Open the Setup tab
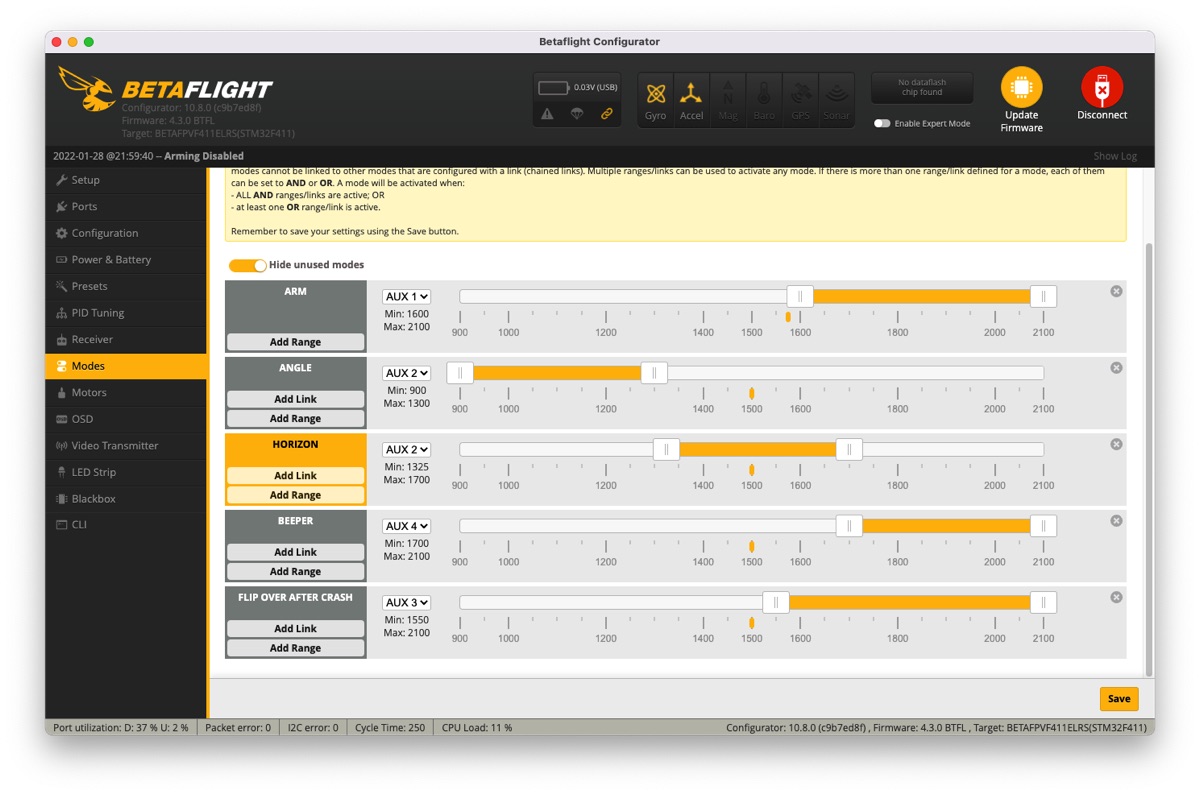 tap(126, 180)
